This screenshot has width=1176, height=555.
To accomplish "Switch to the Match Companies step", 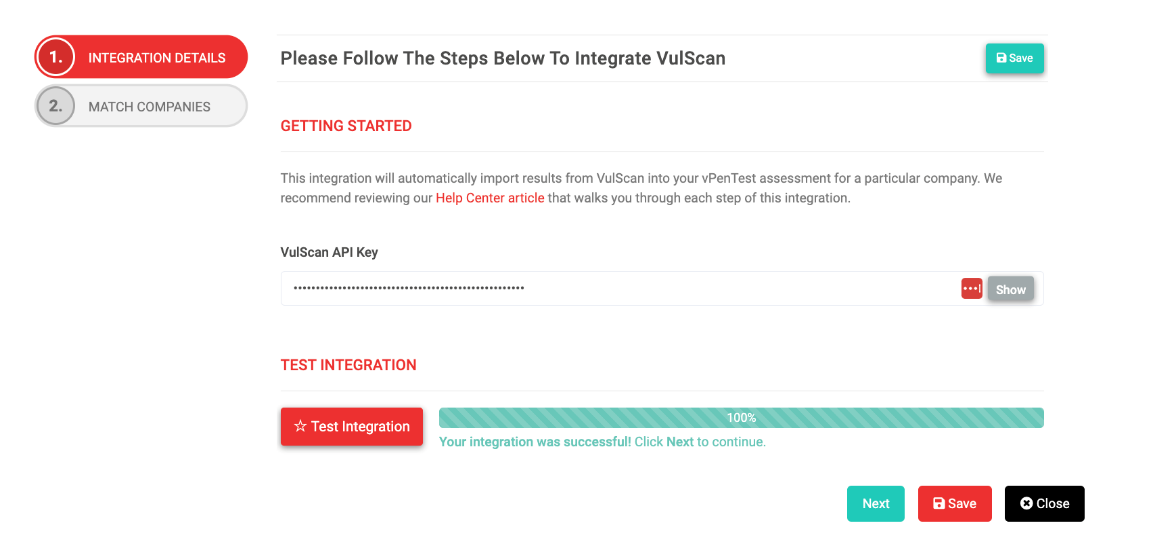I will 149,107.
